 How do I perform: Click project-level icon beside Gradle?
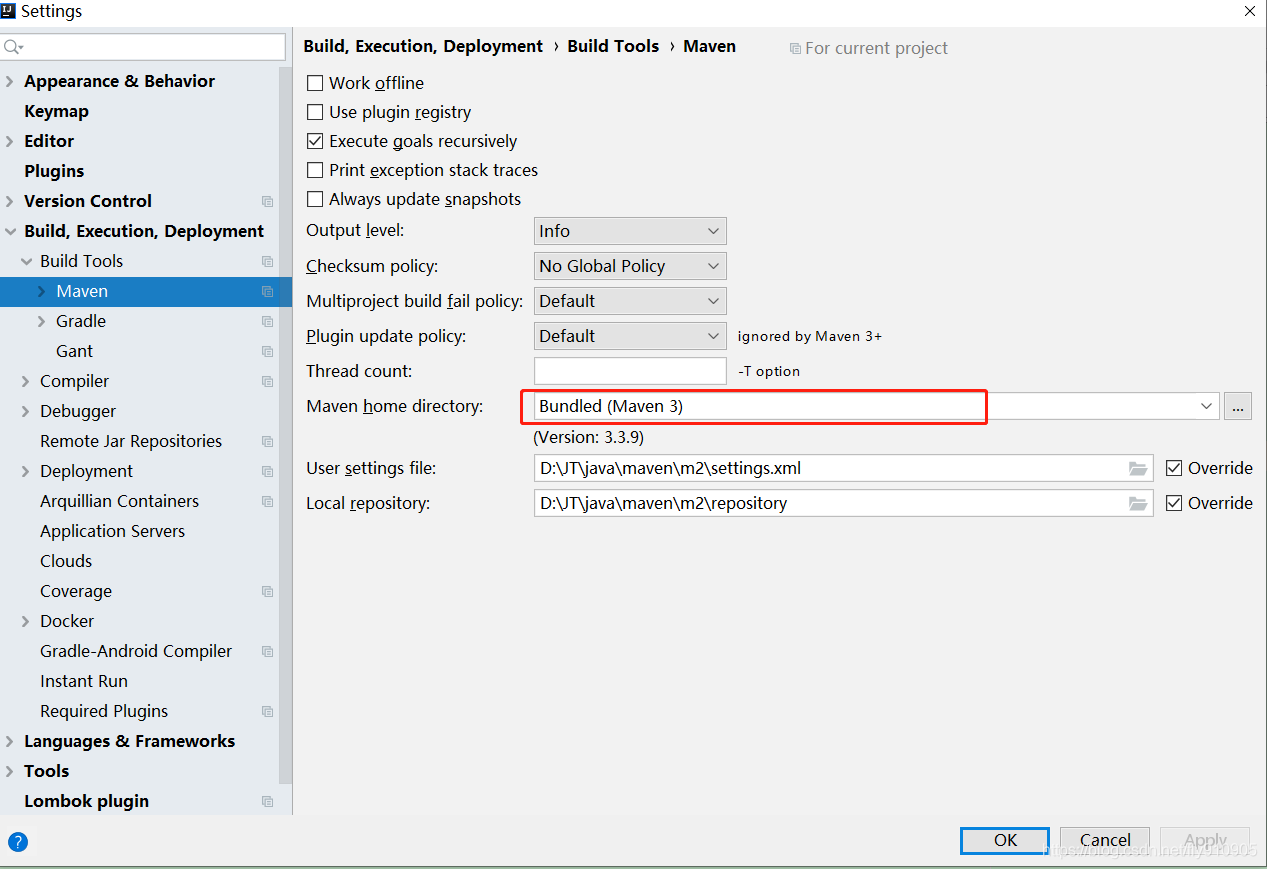click(x=267, y=321)
